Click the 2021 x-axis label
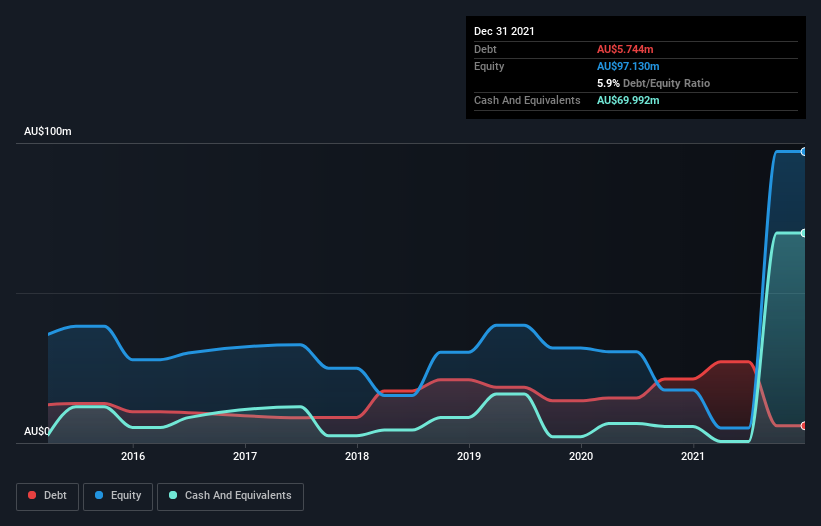Image resolution: width=821 pixels, height=526 pixels. pos(693,456)
